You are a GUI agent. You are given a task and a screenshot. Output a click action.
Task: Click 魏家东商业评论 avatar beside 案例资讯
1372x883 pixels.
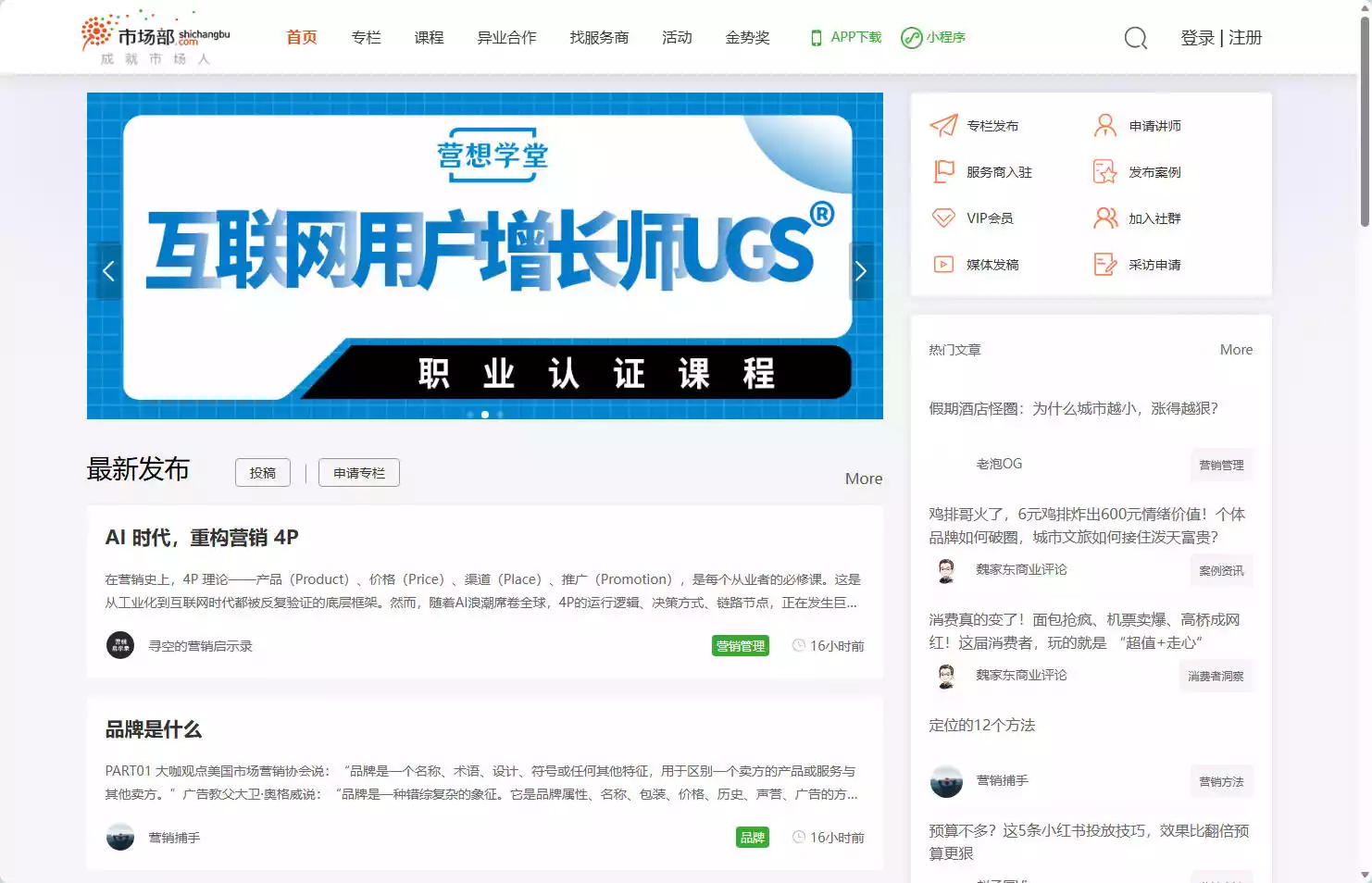[x=946, y=570]
